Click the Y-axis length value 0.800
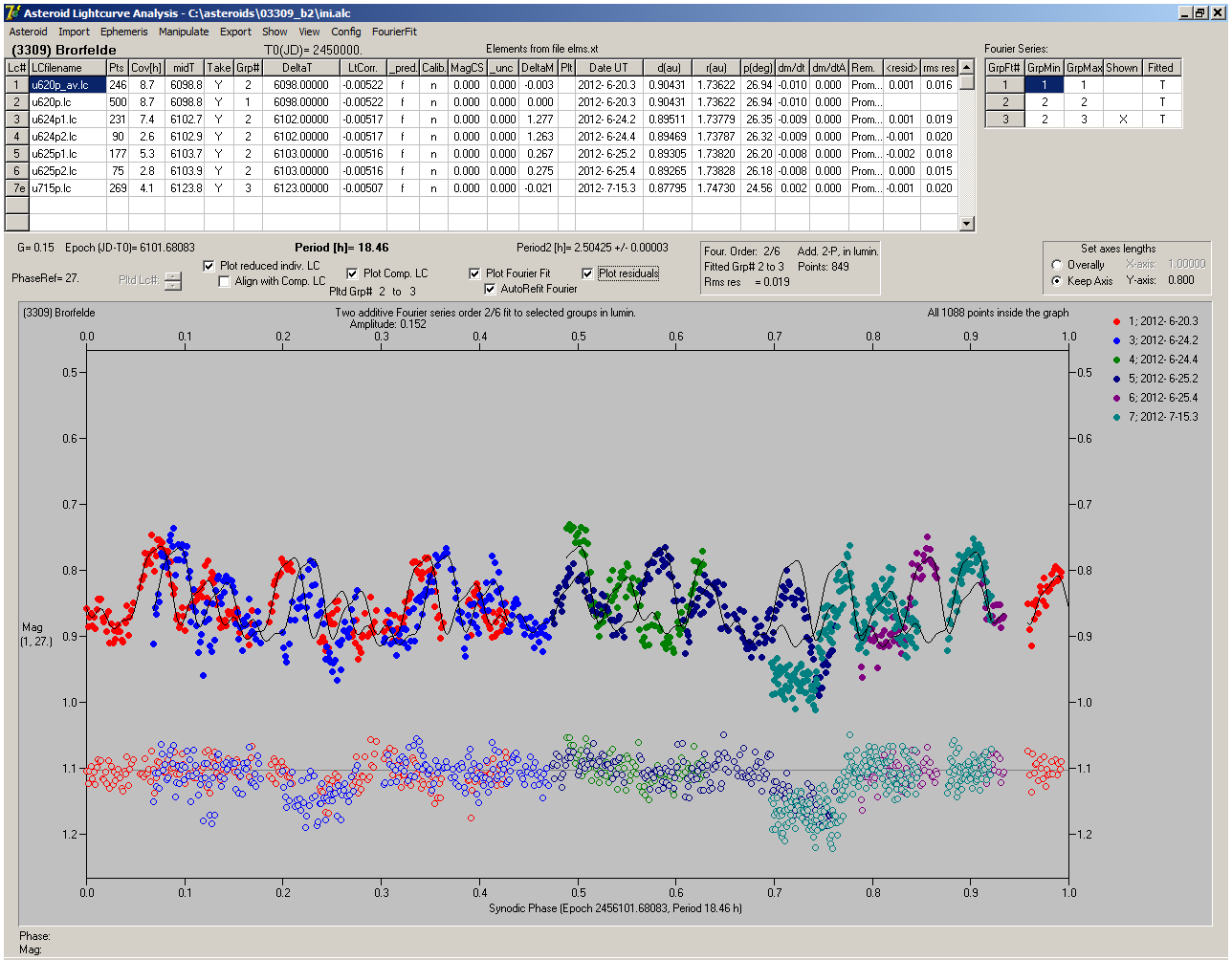 [x=1181, y=281]
